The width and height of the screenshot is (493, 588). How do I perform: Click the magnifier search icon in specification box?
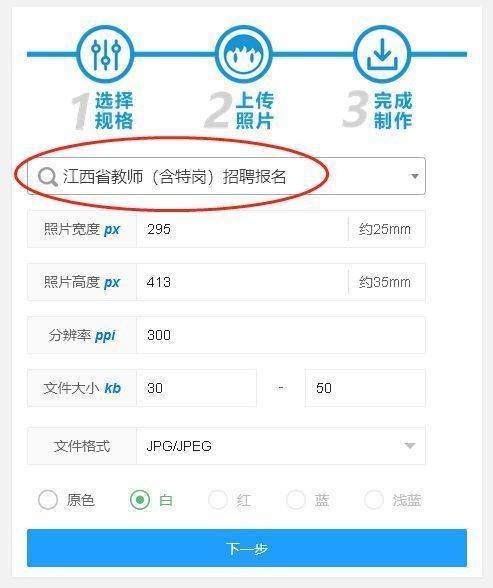pos(48,177)
